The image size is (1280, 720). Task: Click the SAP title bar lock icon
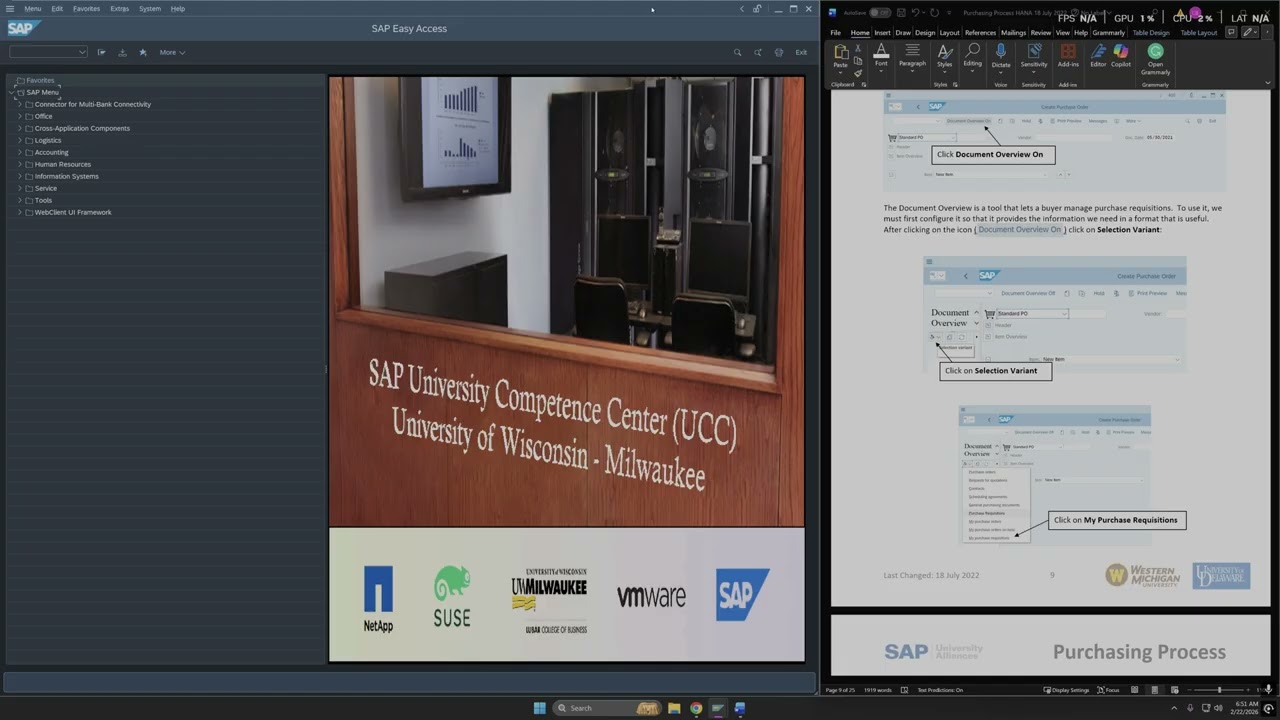(x=757, y=9)
